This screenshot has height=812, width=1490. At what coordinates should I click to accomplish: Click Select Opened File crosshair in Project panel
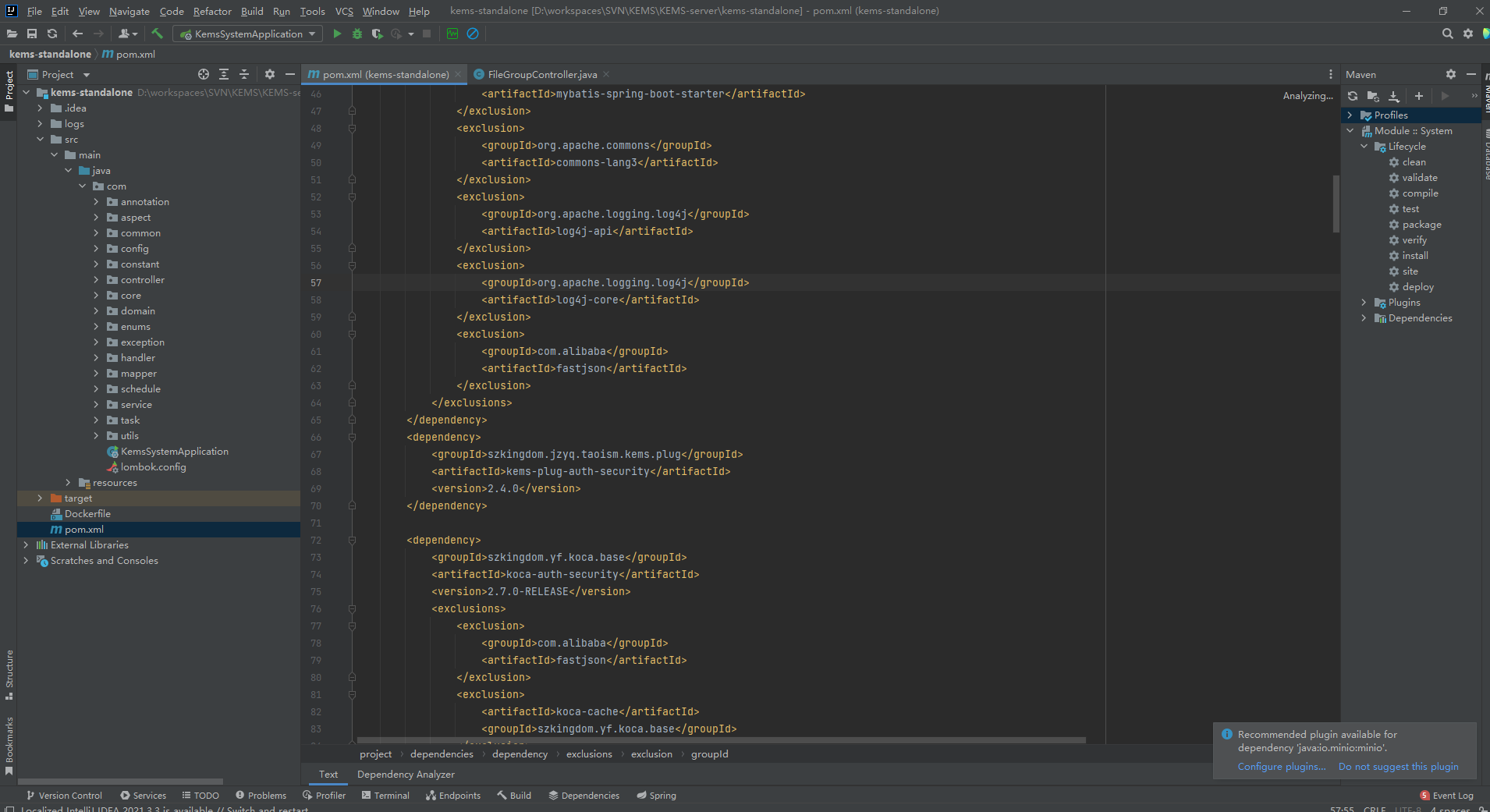point(204,74)
